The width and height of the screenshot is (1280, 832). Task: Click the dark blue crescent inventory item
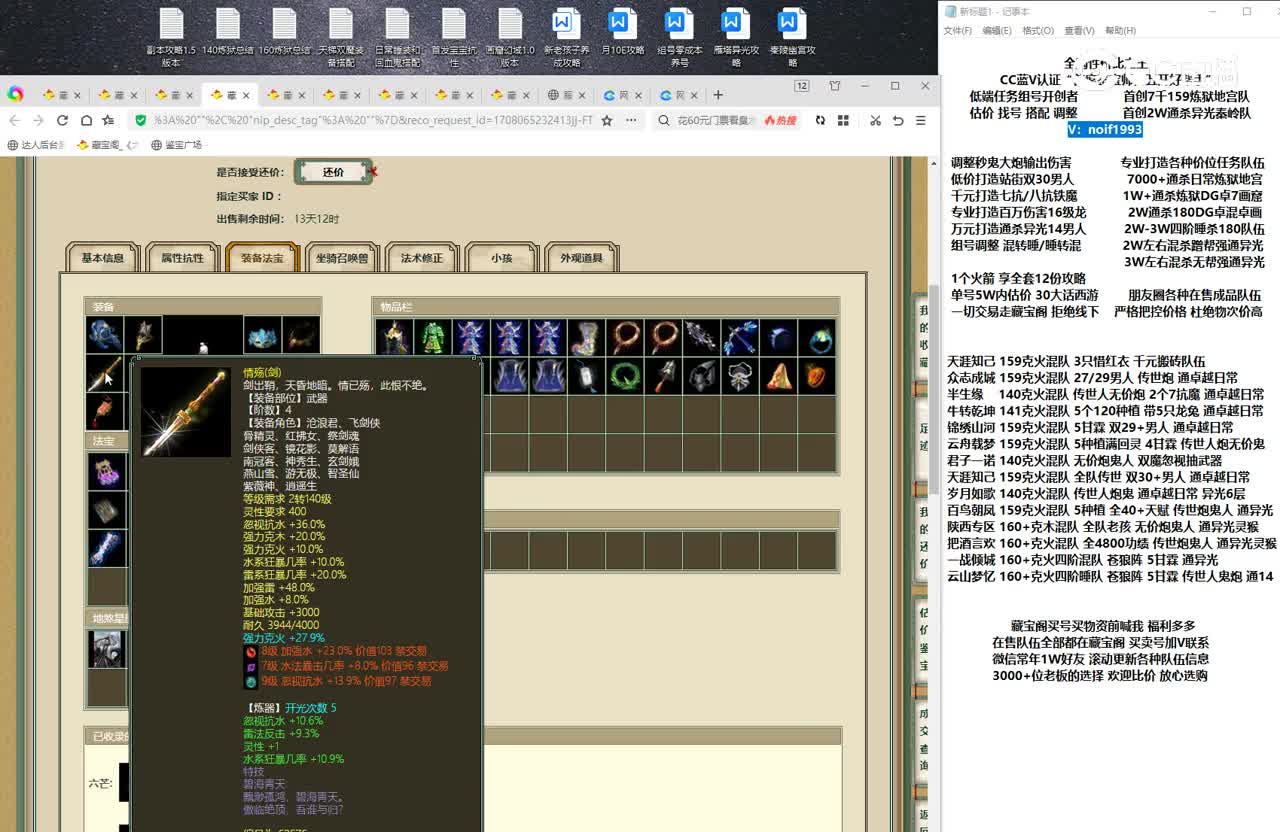pos(778,338)
